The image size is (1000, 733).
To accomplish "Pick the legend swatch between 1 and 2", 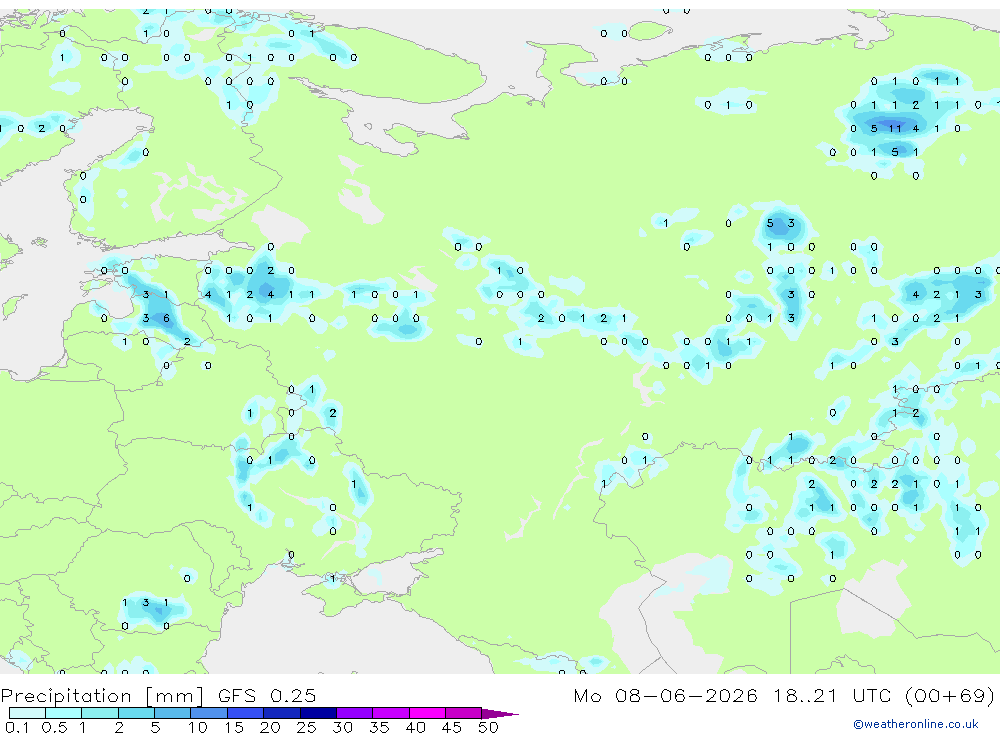I will click(x=100, y=713).
